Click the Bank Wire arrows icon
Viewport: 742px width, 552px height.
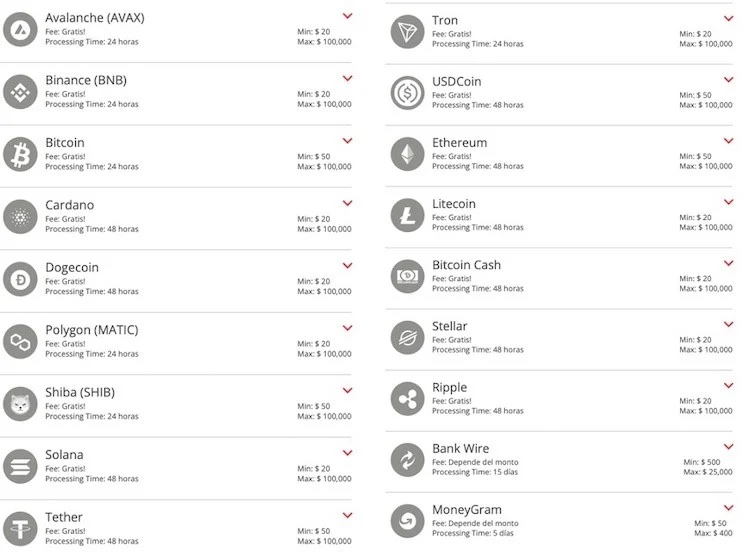(407, 460)
